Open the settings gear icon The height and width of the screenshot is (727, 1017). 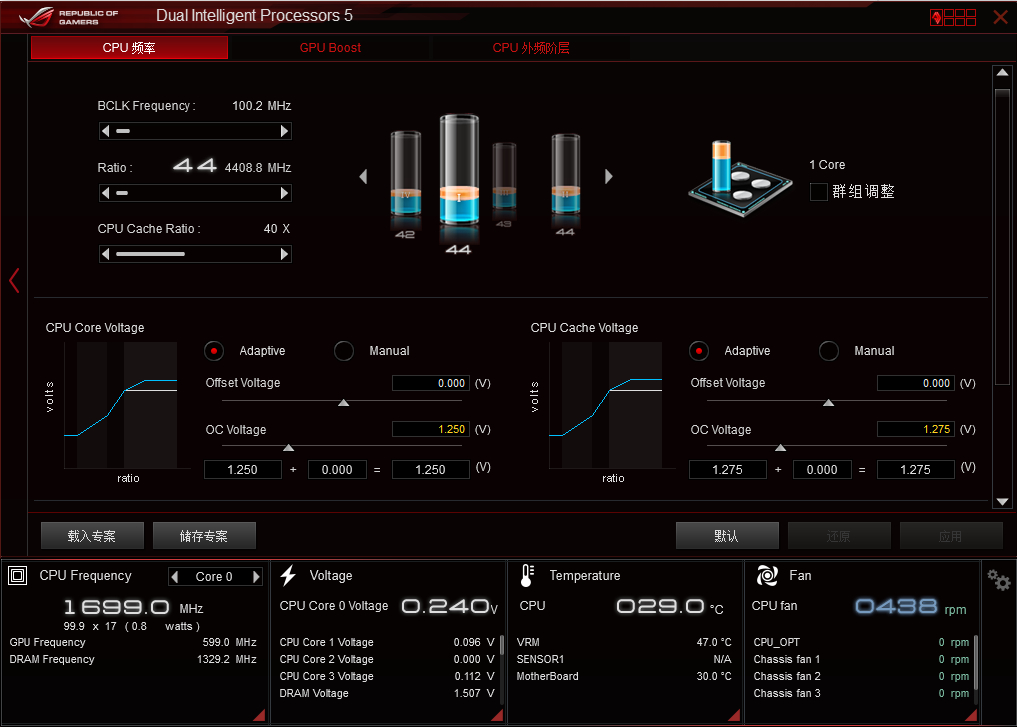click(x=998, y=579)
